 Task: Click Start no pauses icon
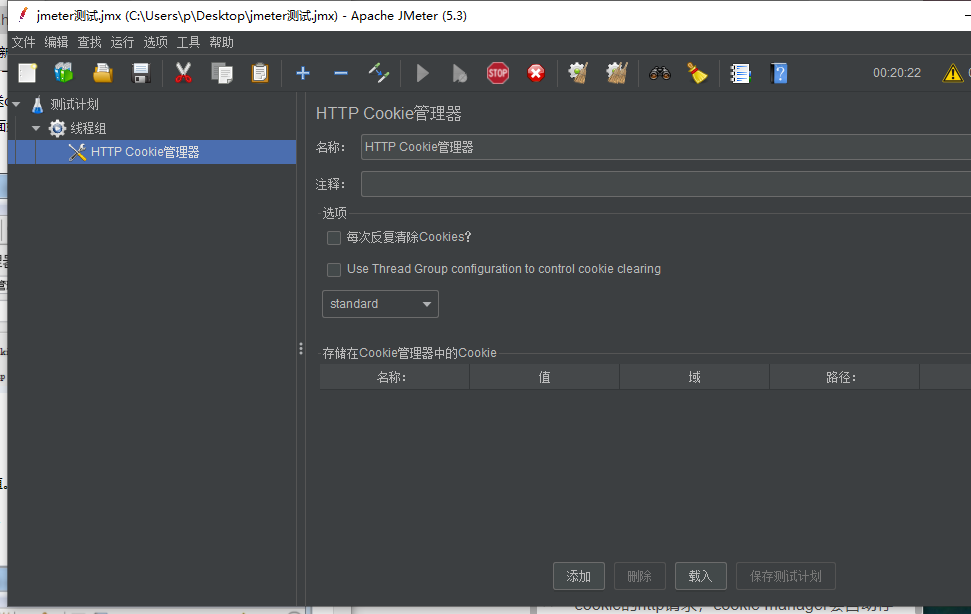tap(459, 73)
